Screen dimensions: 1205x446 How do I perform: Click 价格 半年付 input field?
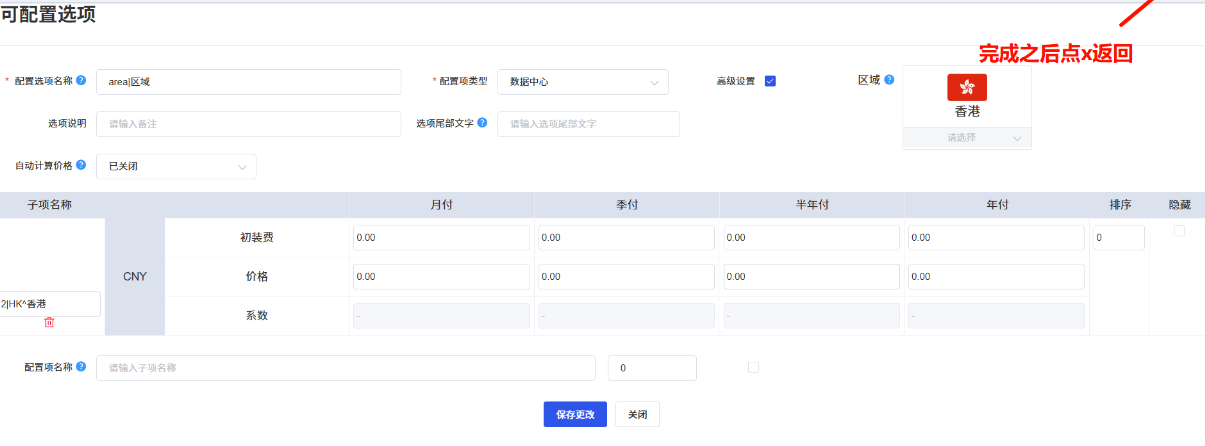[811, 277]
